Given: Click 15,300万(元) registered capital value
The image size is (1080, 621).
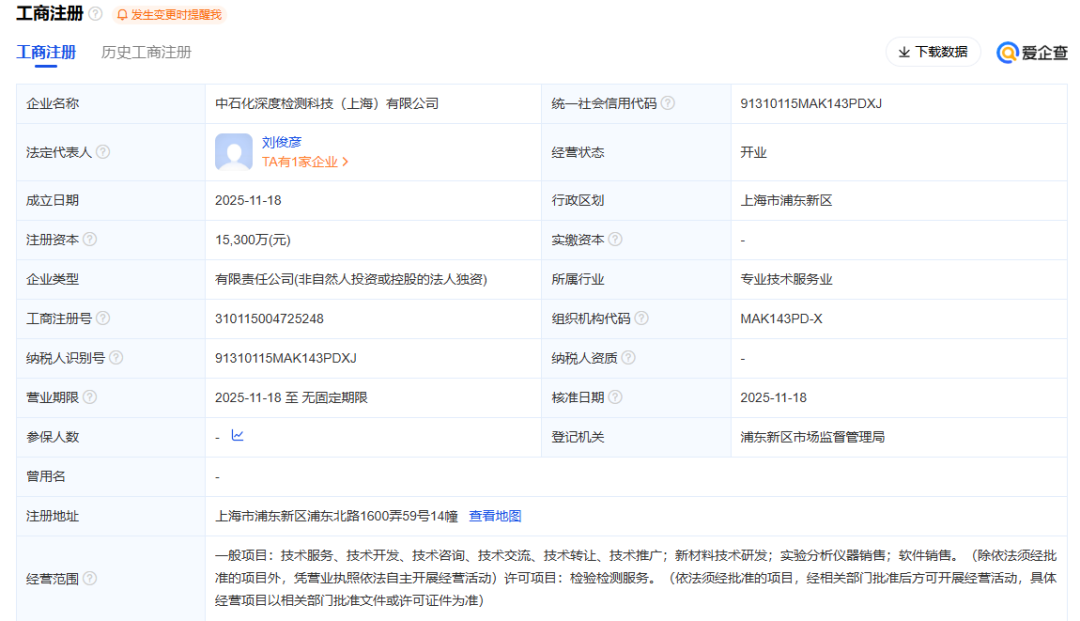Looking at the screenshot, I should (x=253, y=240).
